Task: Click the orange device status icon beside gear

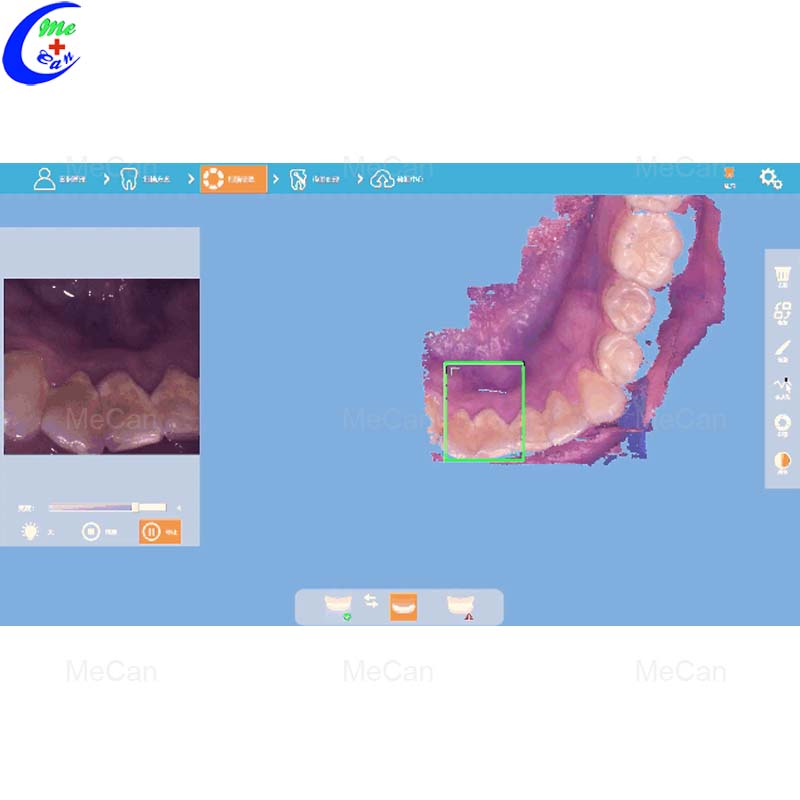Action: coord(729,177)
